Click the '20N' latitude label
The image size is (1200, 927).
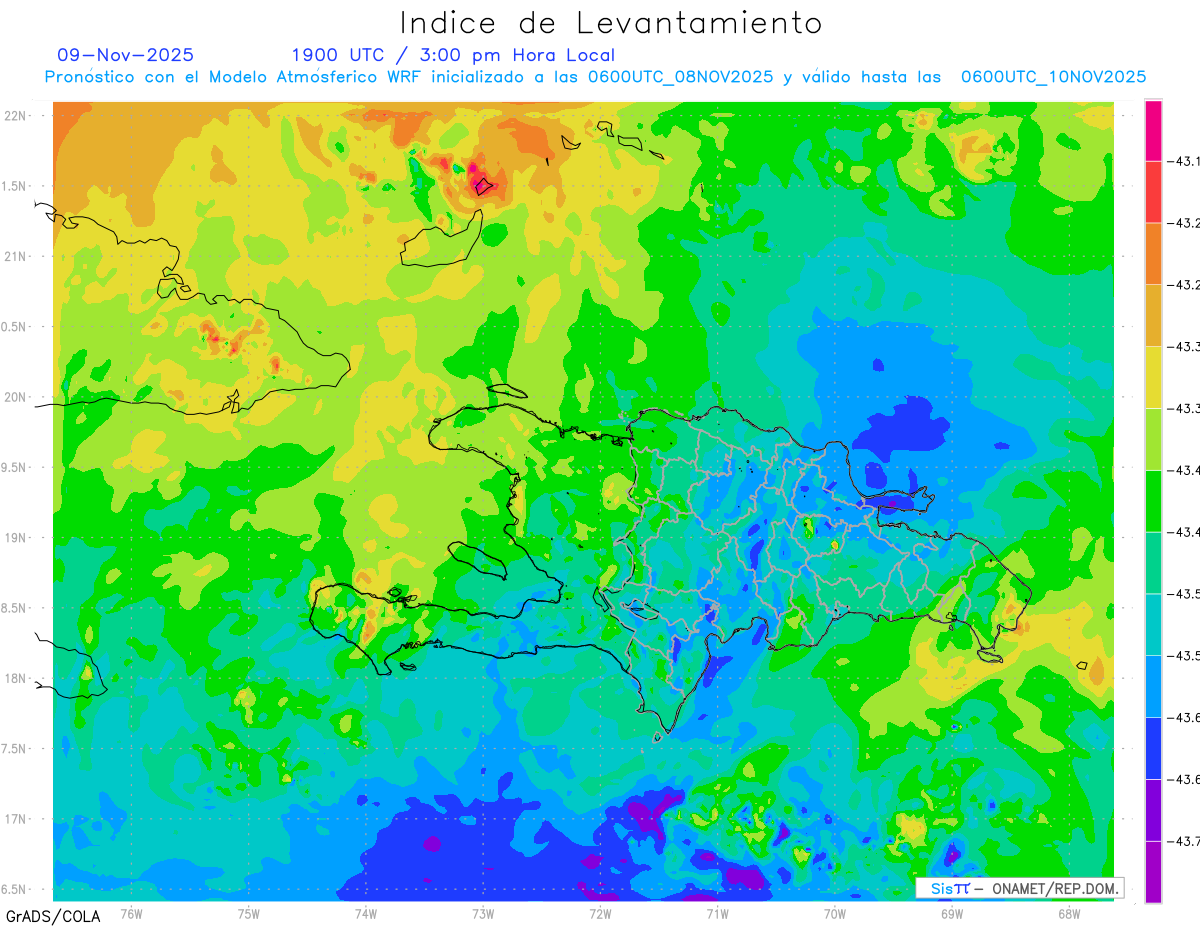pos(15,397)
